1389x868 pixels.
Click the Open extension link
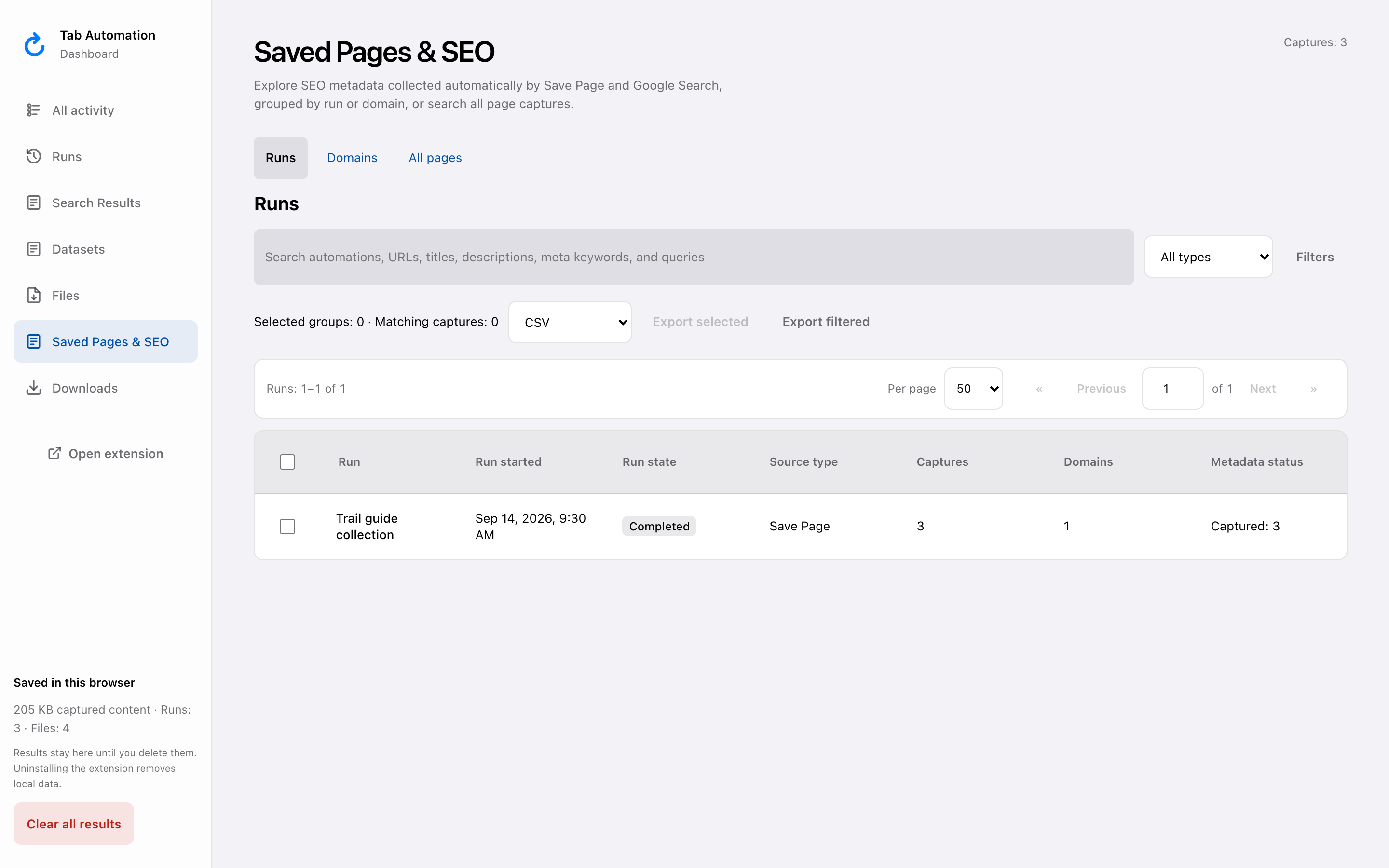[x=106, y=453]
